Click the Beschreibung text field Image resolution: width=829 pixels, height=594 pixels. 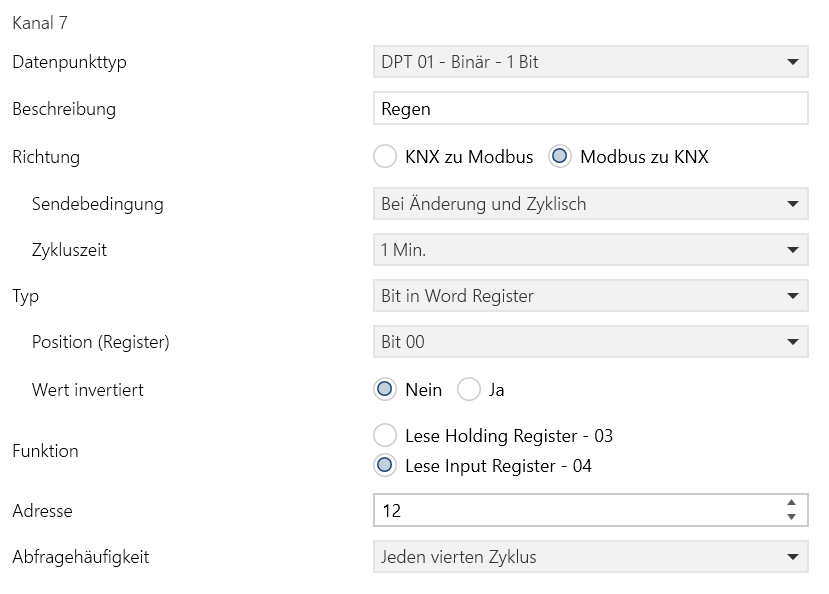(x=588, y=109)
